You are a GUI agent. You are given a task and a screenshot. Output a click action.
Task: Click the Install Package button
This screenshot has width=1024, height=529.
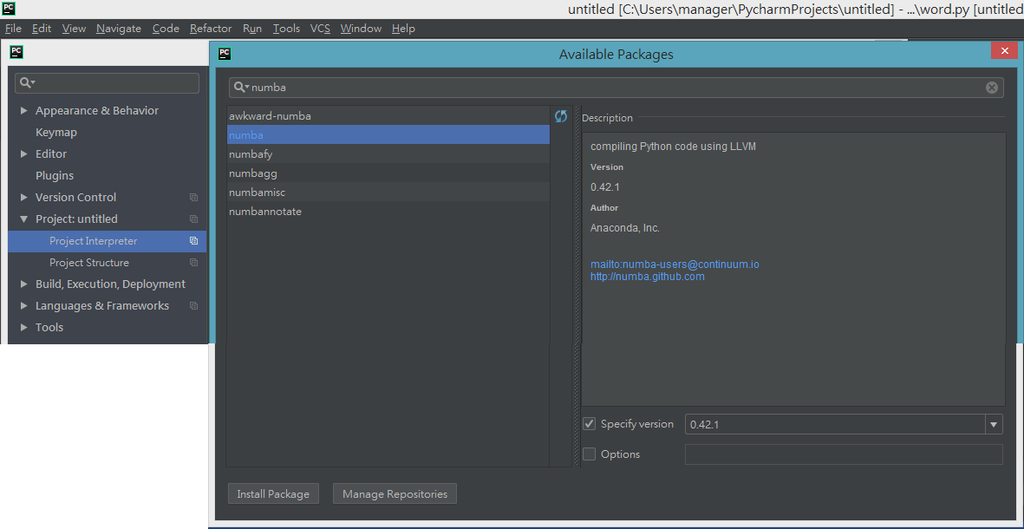click(x=273, y=494)
